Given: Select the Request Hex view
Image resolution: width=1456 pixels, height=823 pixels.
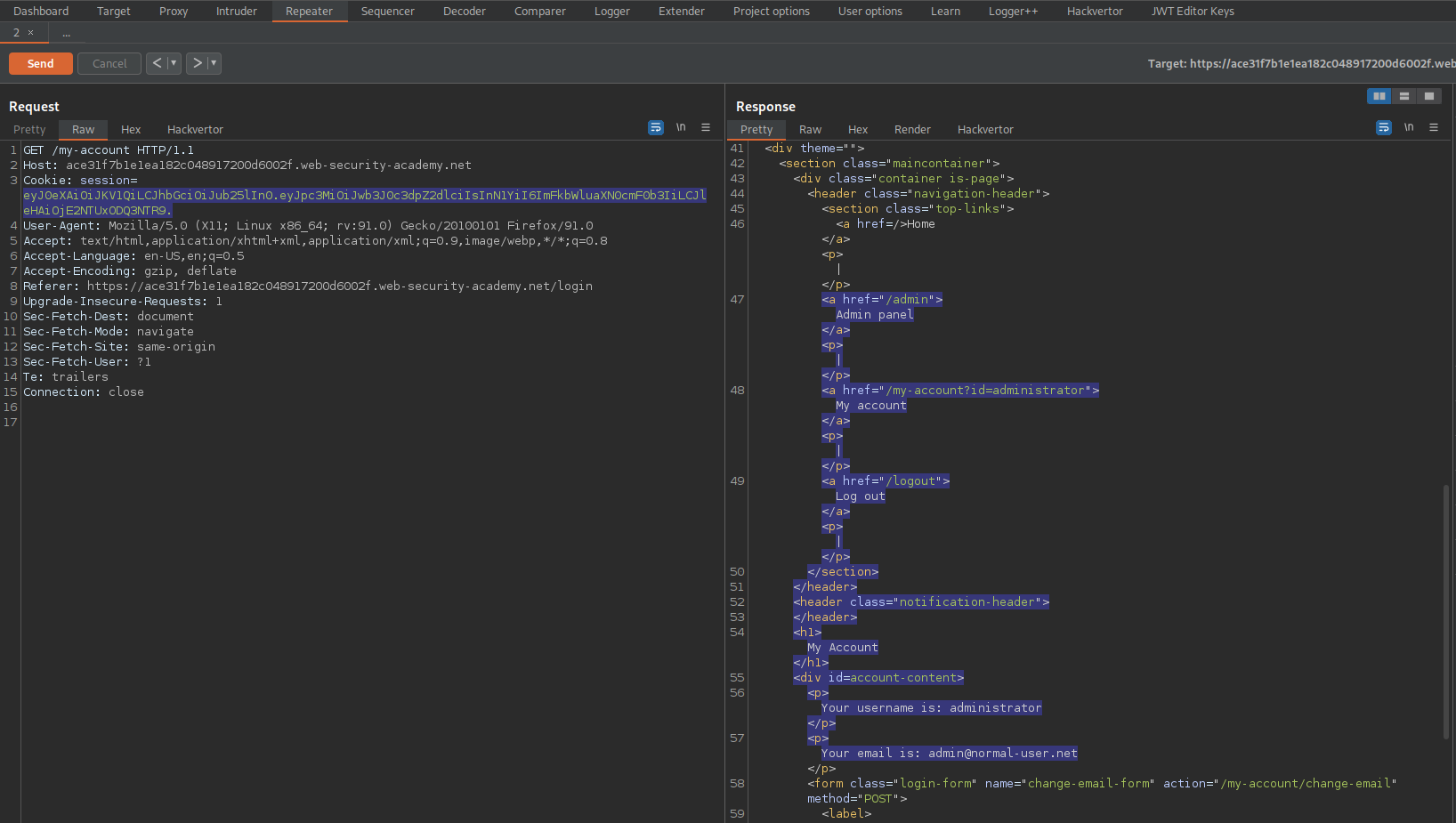Looking at the screenshot, I should point(131,130).
